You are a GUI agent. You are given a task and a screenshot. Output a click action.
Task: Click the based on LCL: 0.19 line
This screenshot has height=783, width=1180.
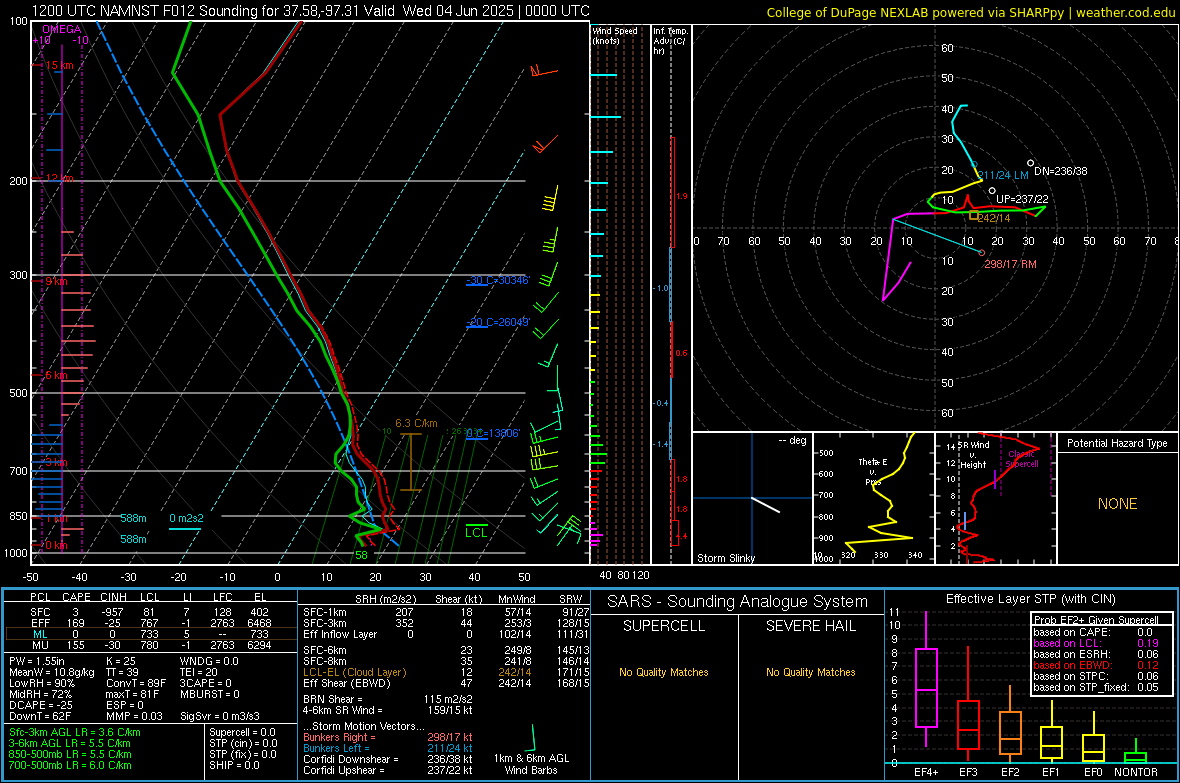[1096, 643]
